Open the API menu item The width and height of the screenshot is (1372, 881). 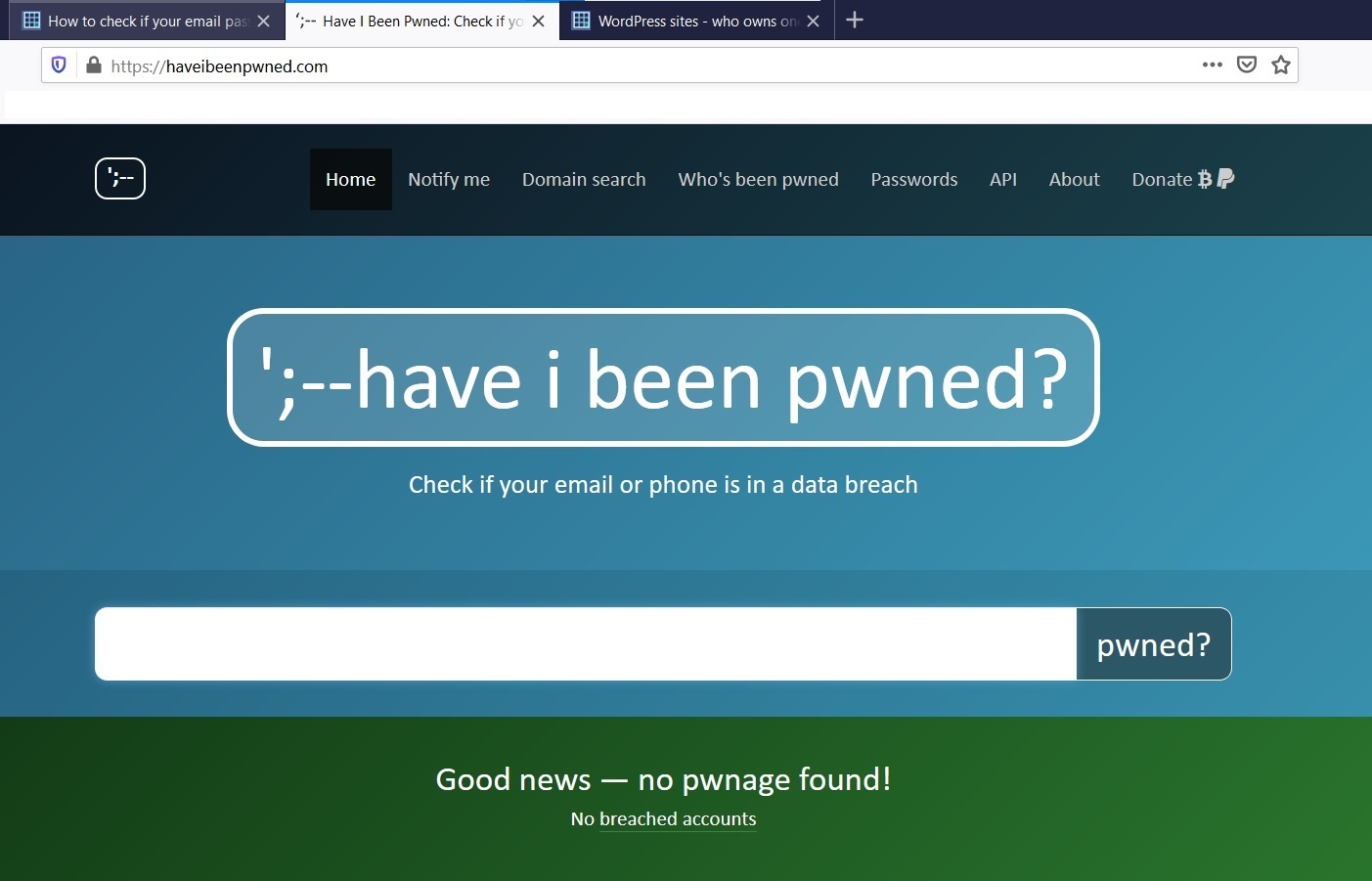click(x=1003, y=179)
